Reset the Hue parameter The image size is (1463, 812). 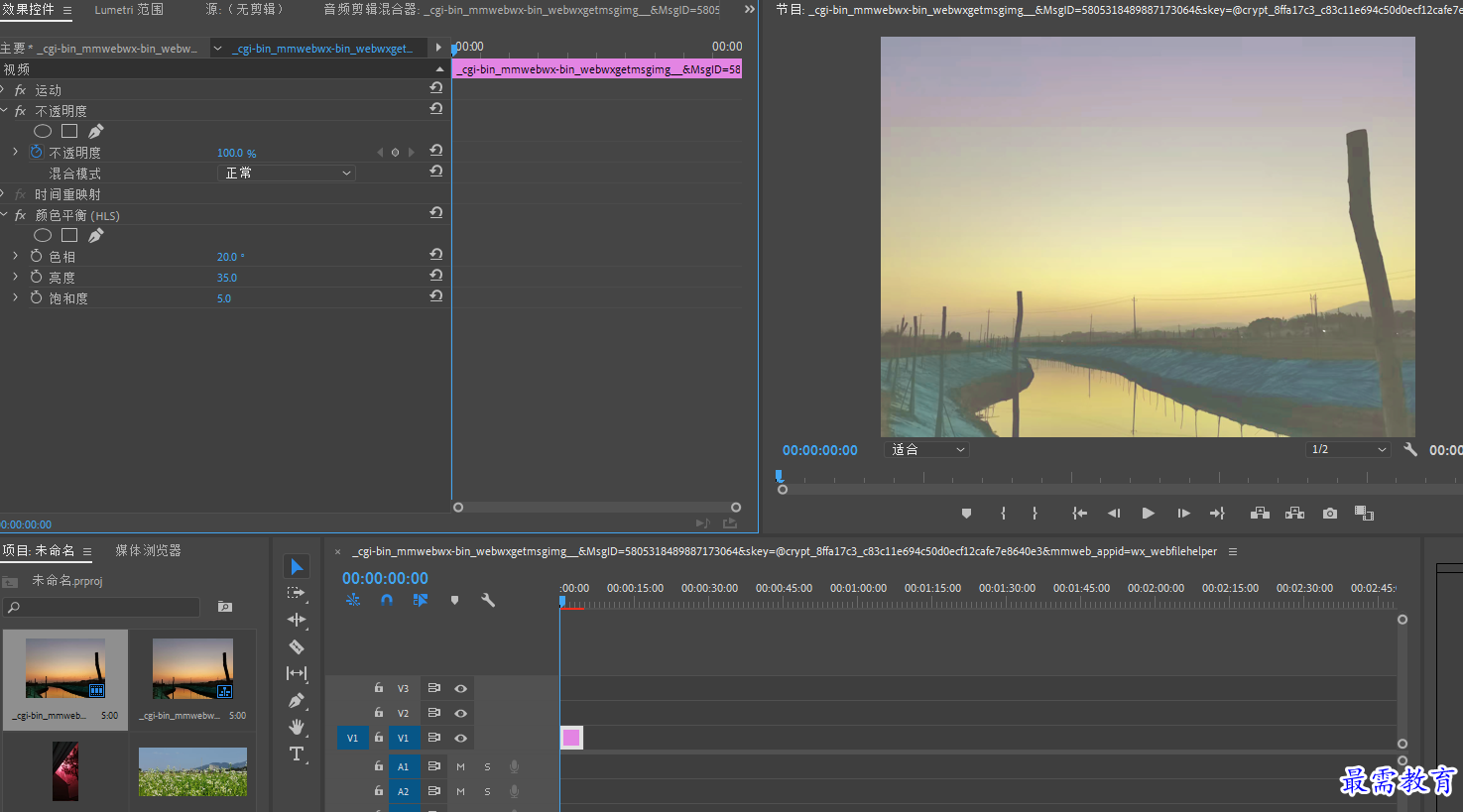[x=435, y=254]
